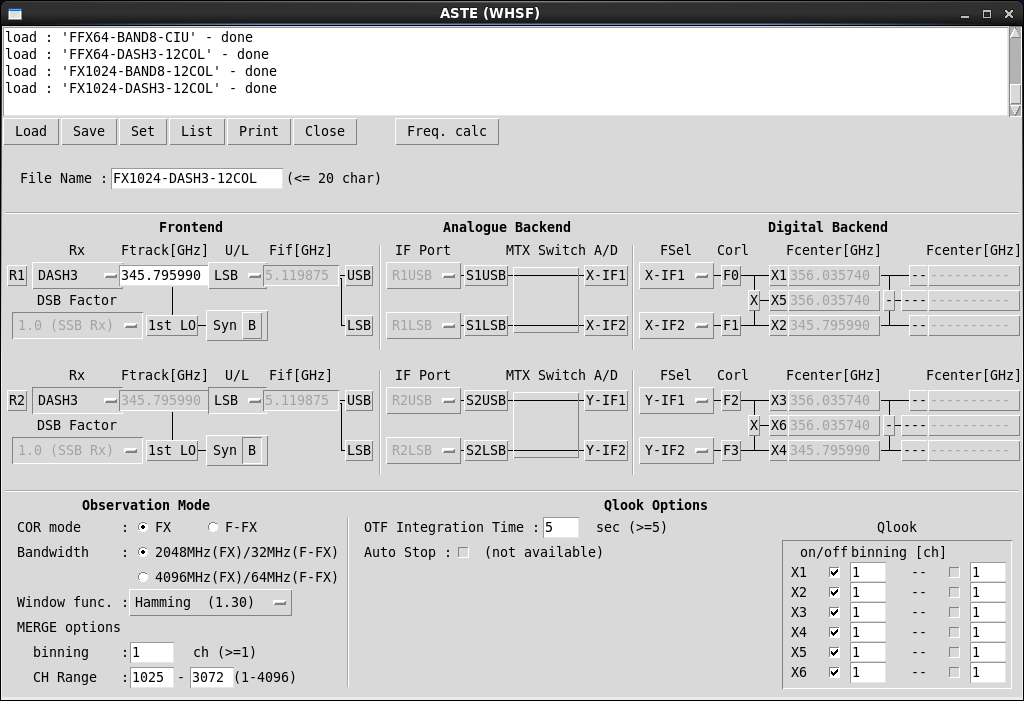Select 4096MHz(FX)/64MHz(F-FX) bandwidth
This screenshot has height=701, width=1024.
tap(143, 578)
